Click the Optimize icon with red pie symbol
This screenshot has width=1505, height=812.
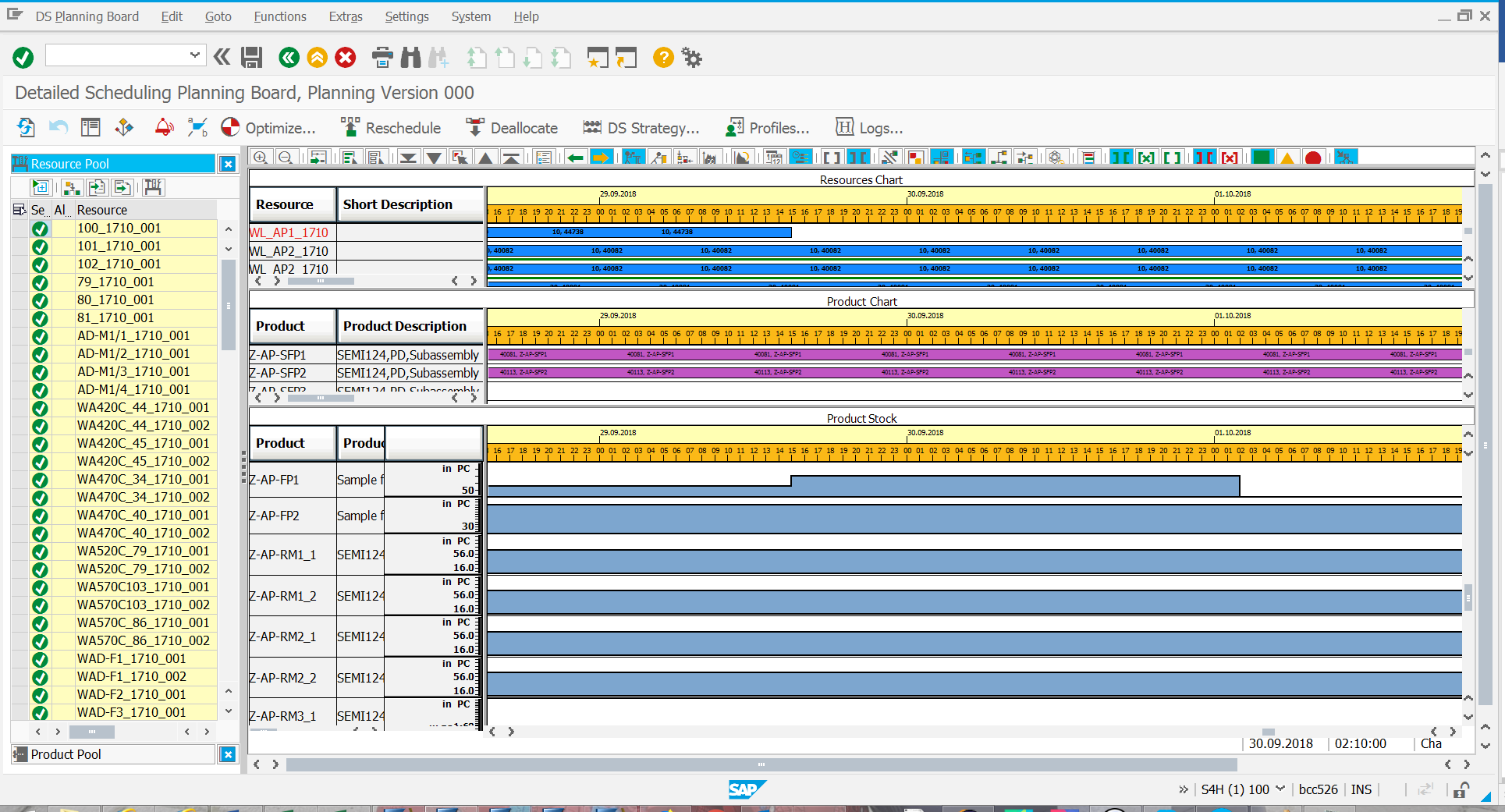[230, 127]
